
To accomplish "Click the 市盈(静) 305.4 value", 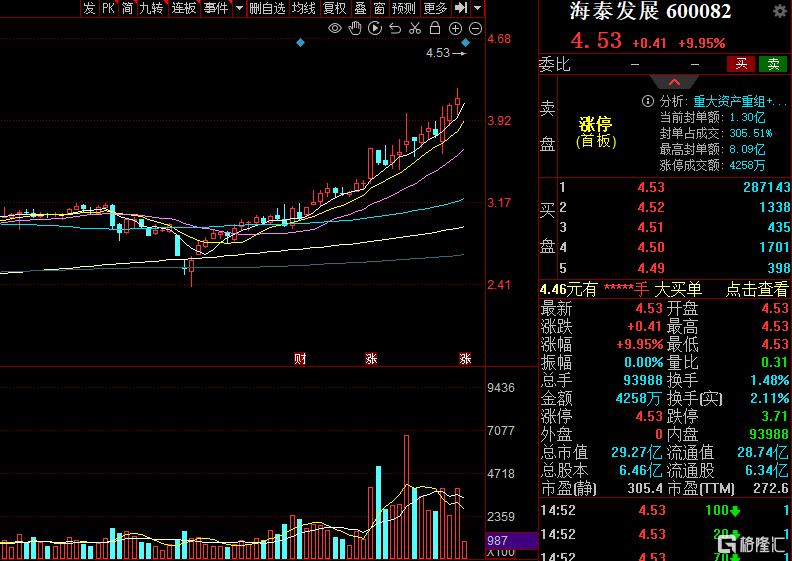I will coord(645,488).
